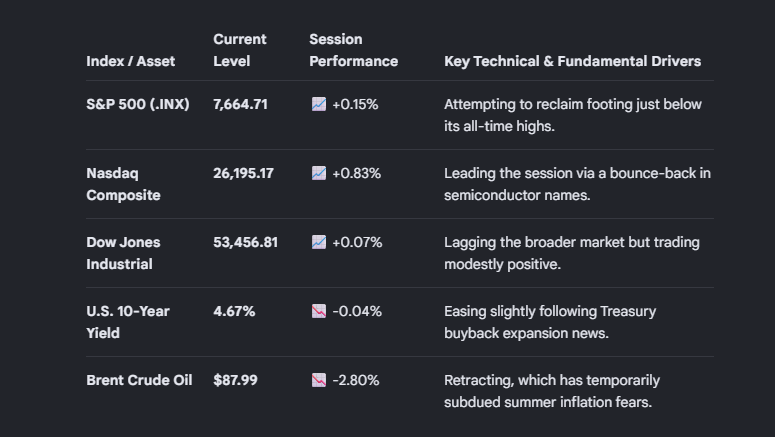Click the S&P 500 upward chart icon
Screen dimensions: 775x437
click(319, 104)
